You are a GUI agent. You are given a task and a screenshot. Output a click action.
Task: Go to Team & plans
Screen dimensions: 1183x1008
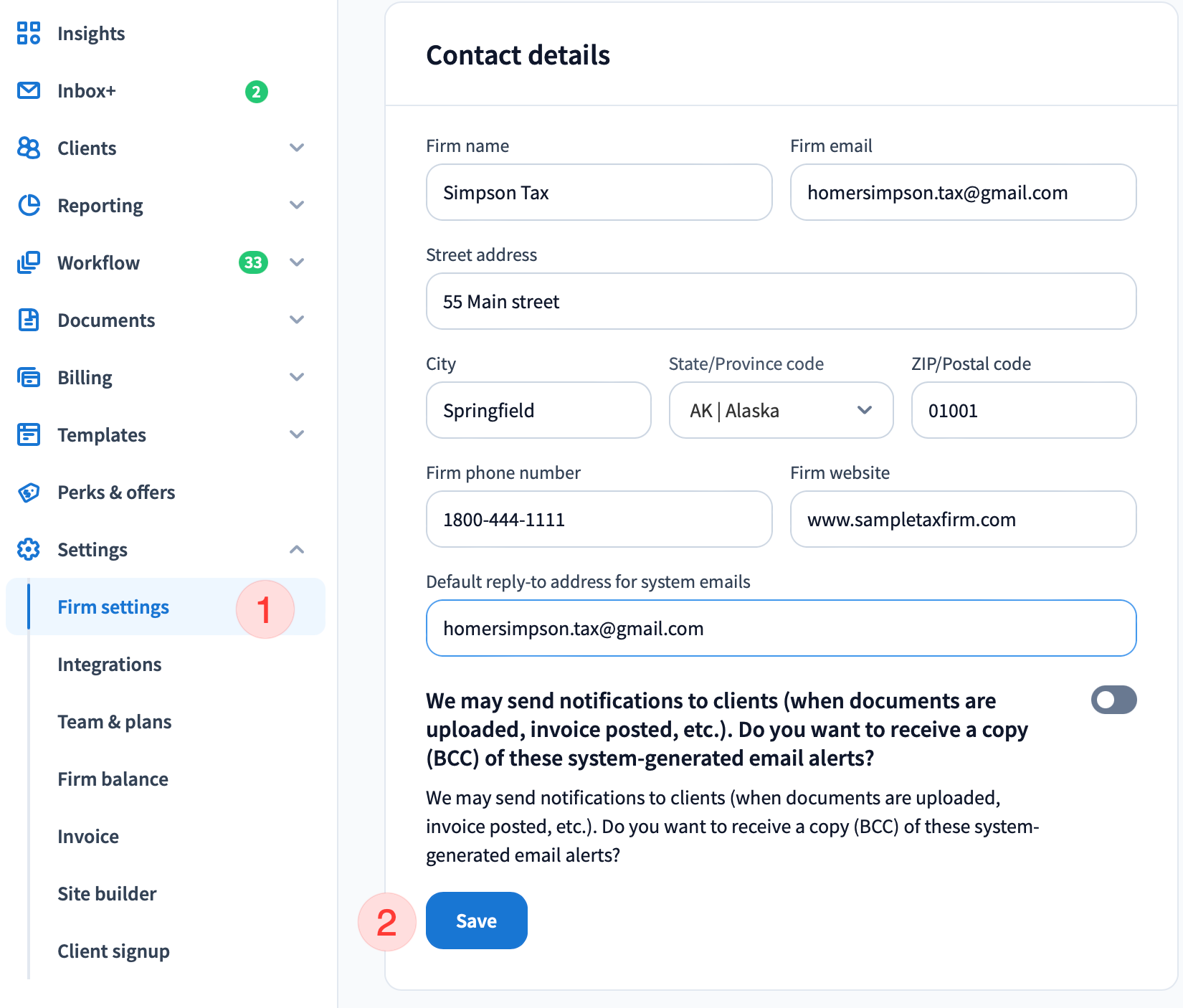coord(115,722)
